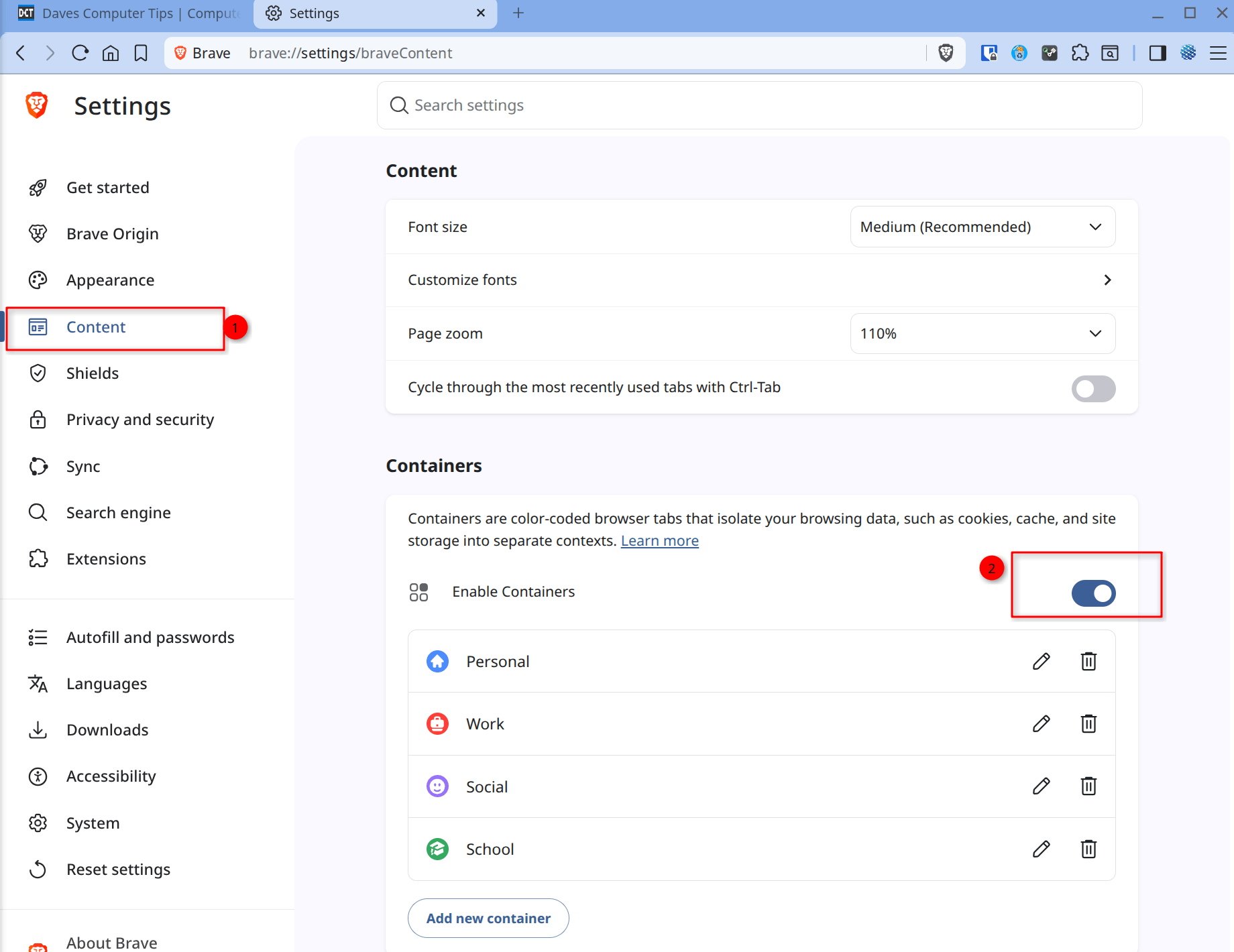
Task: Toggle the sidebar panel
Action: tap(1158, 53)
